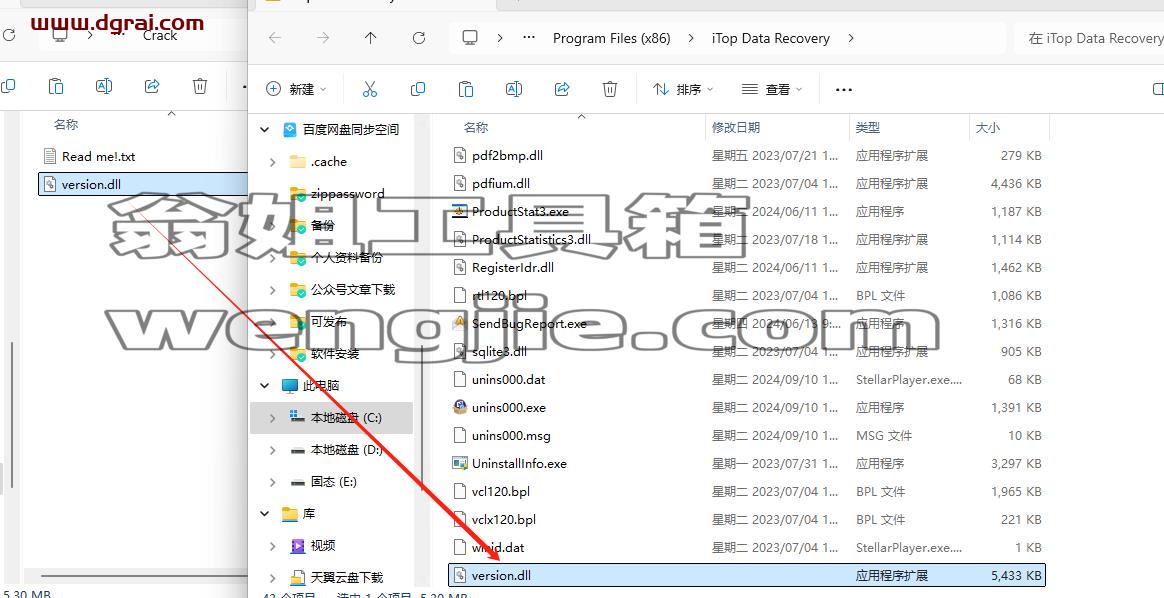Click chevron after iTop Data Recovery in address bar

coord(851,38)
